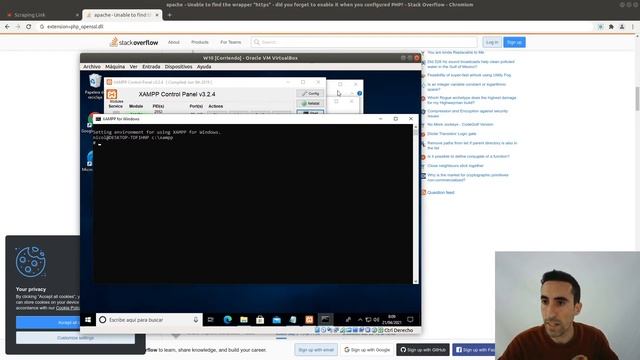Close the apache Stack Overflow tab

(x=157, y=15)
